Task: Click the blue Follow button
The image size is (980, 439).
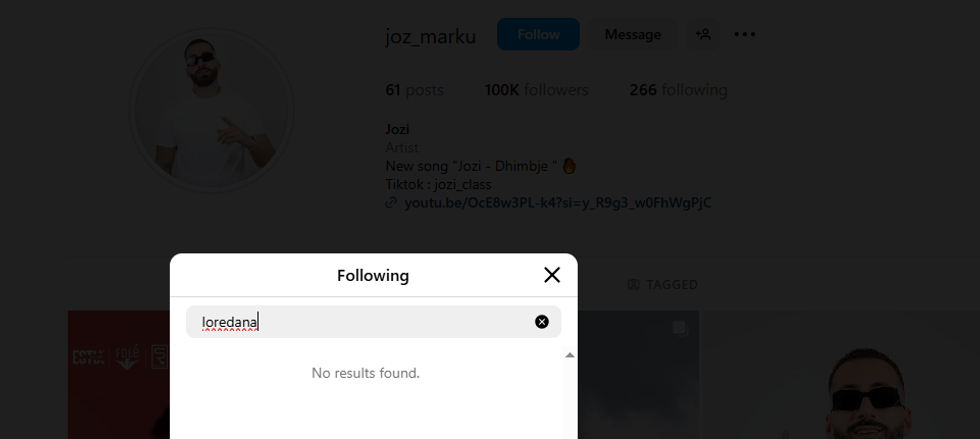Action: pos(538,34)
